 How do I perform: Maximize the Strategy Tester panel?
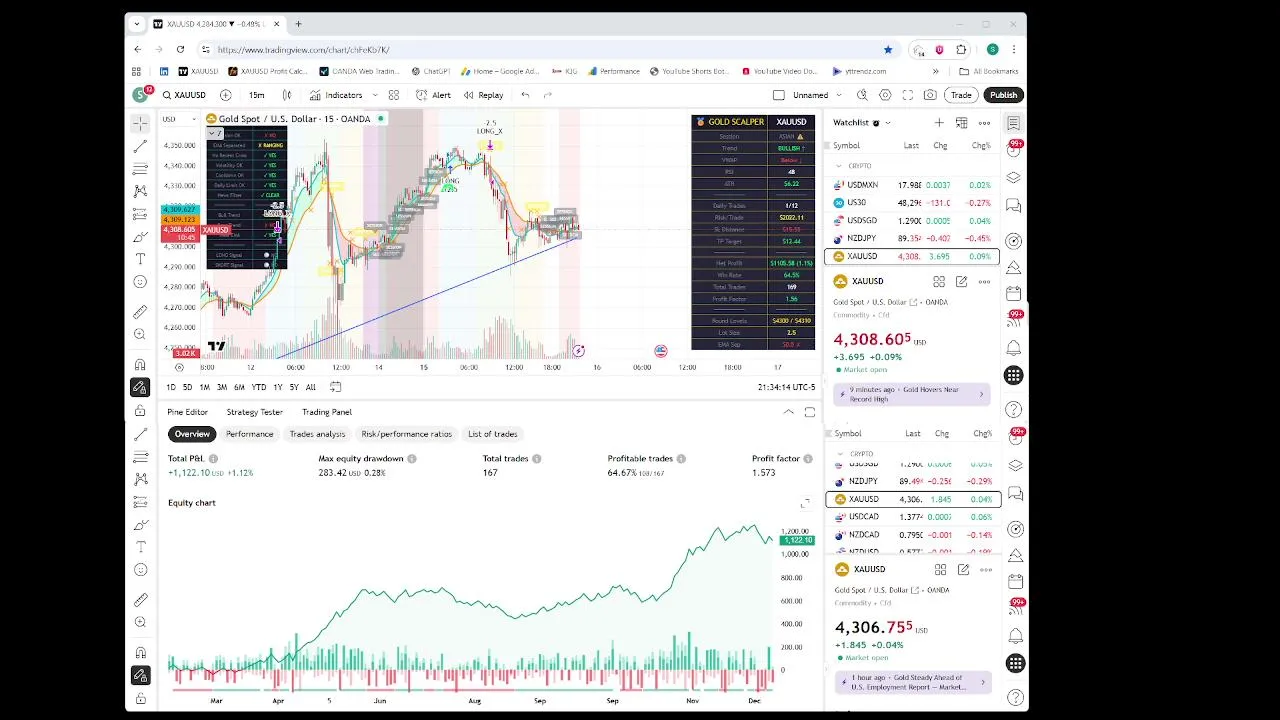point(810,412)
